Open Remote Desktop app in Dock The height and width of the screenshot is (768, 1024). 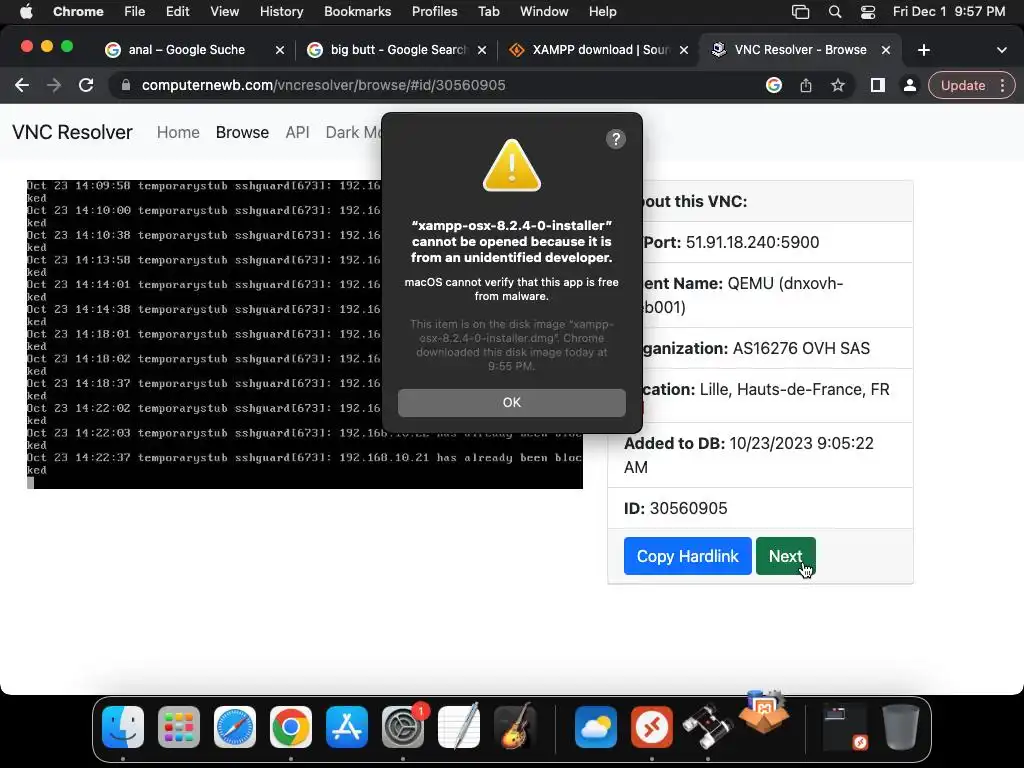[x=652, y=727]
